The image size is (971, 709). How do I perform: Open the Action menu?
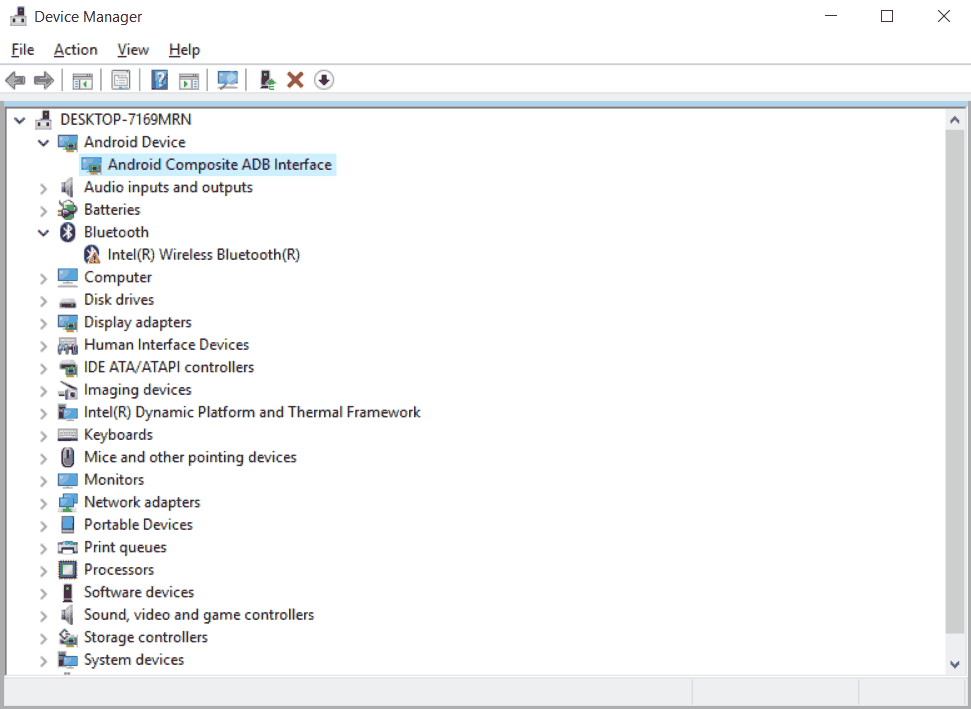point(76,50)
